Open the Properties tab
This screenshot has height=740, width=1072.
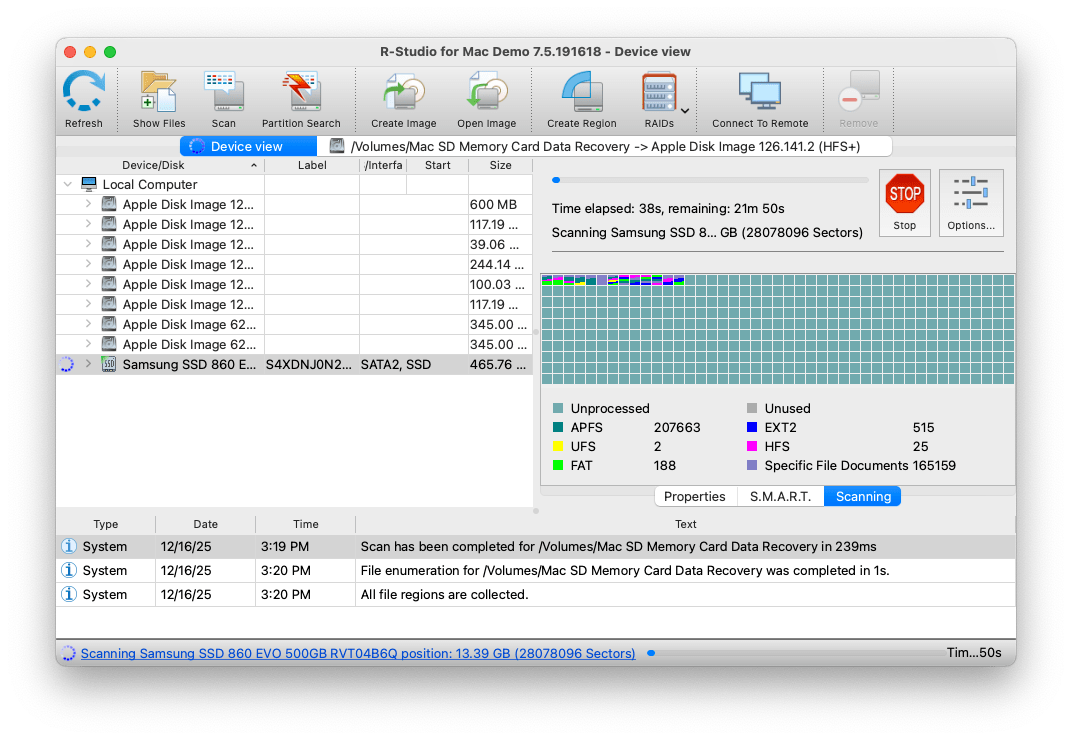(695, 496)
